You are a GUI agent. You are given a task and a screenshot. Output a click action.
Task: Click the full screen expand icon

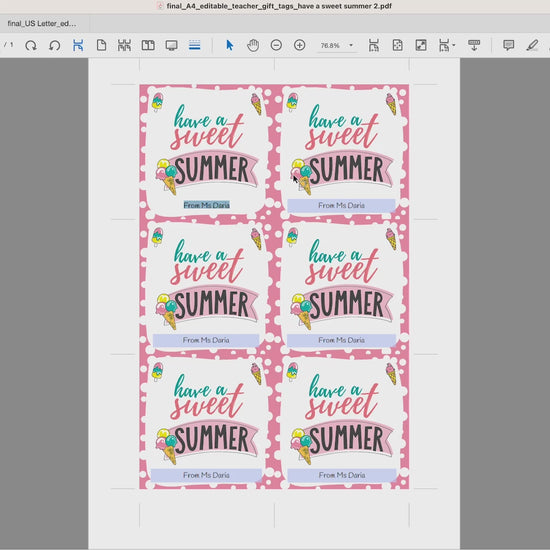[x=421, y=45]
